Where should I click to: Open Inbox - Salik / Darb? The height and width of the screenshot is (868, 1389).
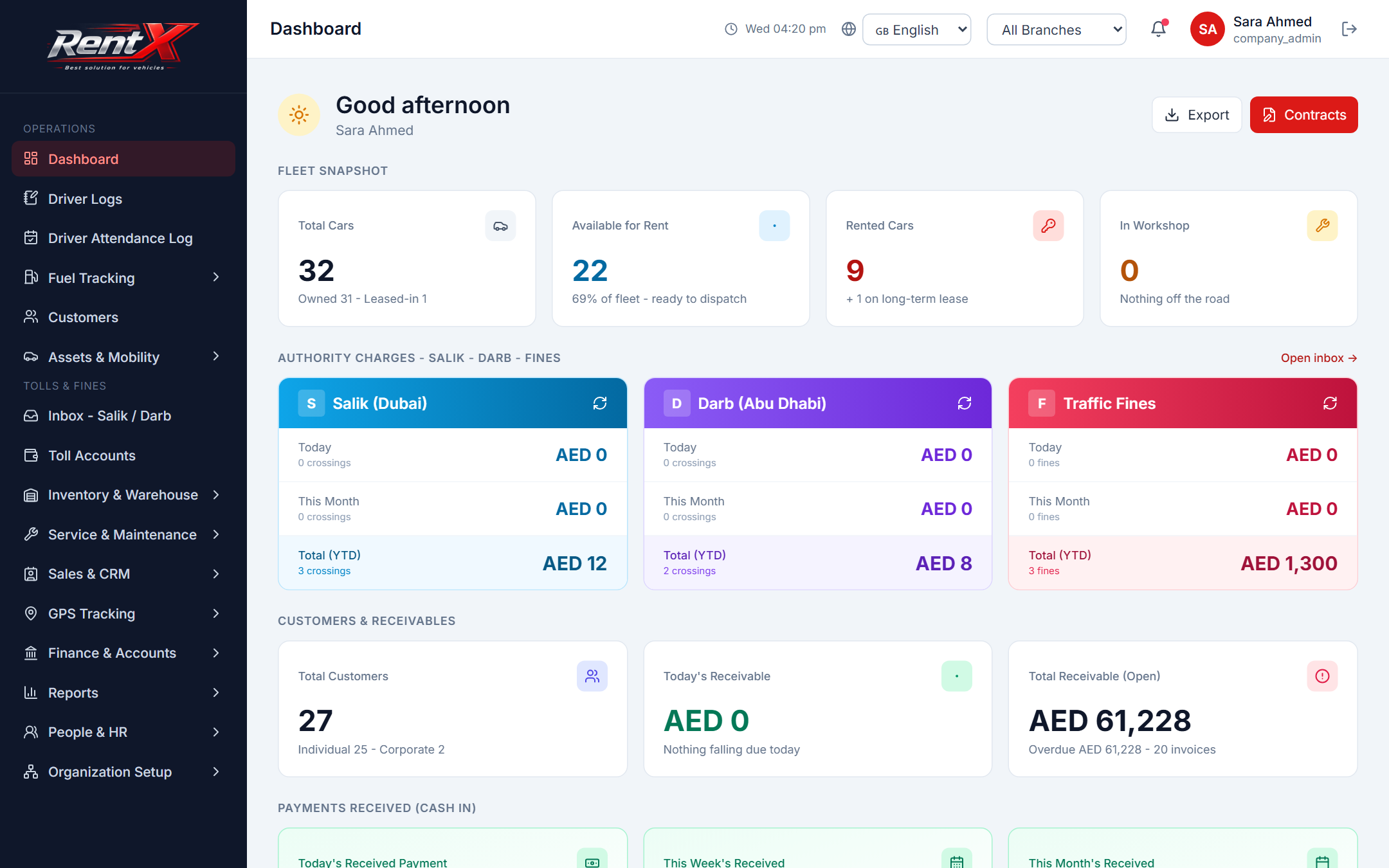[x=123, y=415]
